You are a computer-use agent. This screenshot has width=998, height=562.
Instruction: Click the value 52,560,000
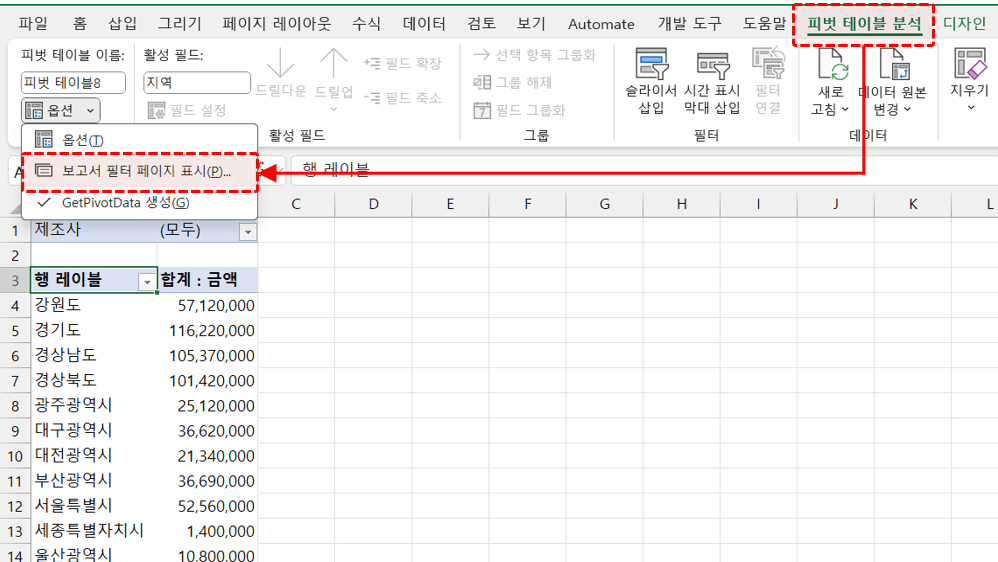point(216,507)
